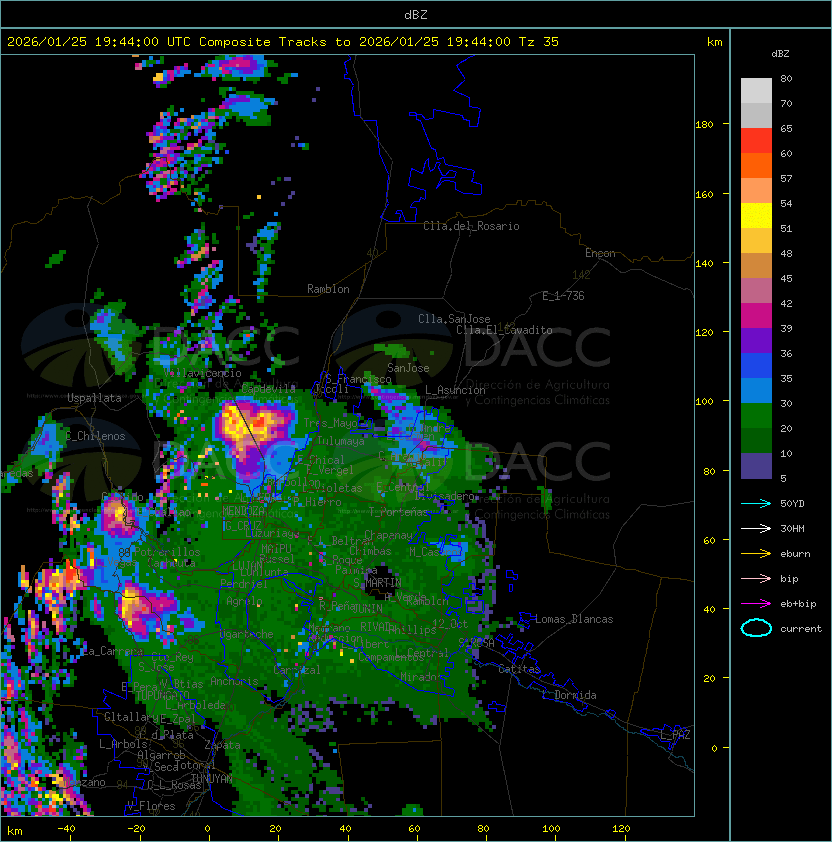
Task: Click the Encon place label
Action: pos(600,253)
